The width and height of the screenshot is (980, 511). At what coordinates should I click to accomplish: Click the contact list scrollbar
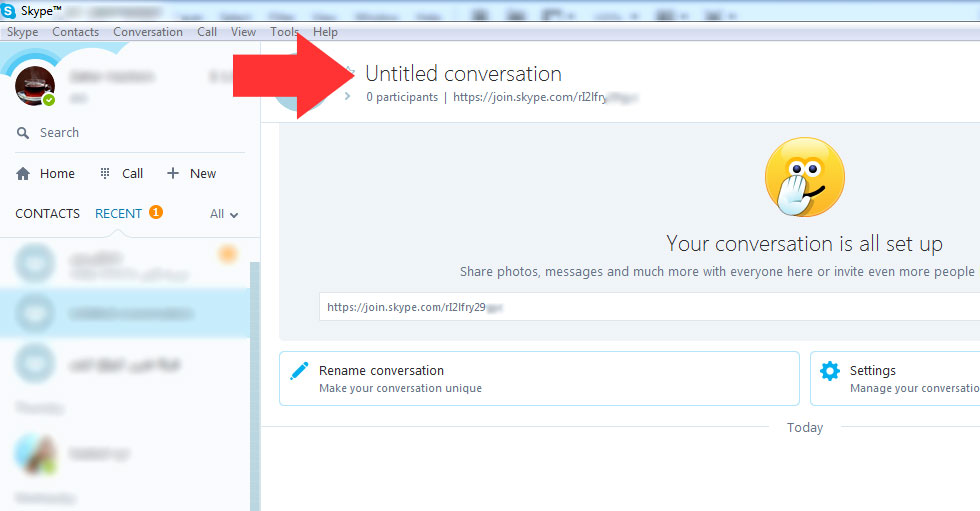point(255,386)
